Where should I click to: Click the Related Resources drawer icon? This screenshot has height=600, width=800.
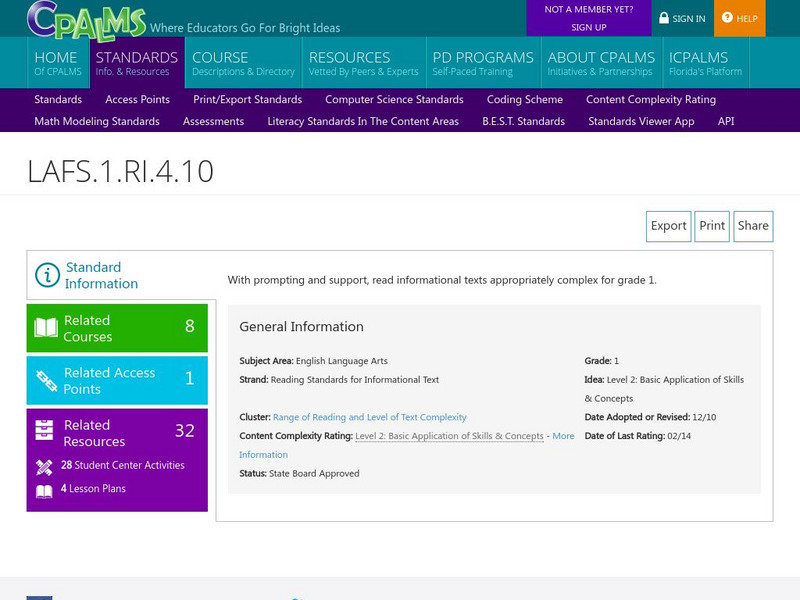tap(45, 431)
